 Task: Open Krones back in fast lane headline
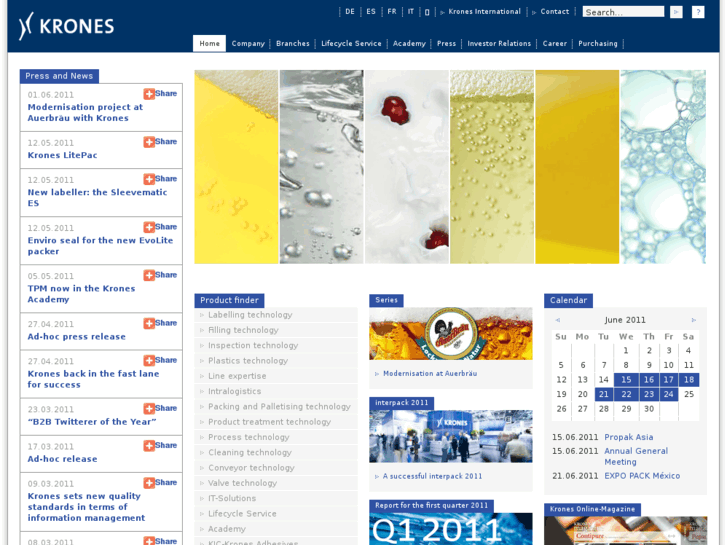click(x=93, y=379)
